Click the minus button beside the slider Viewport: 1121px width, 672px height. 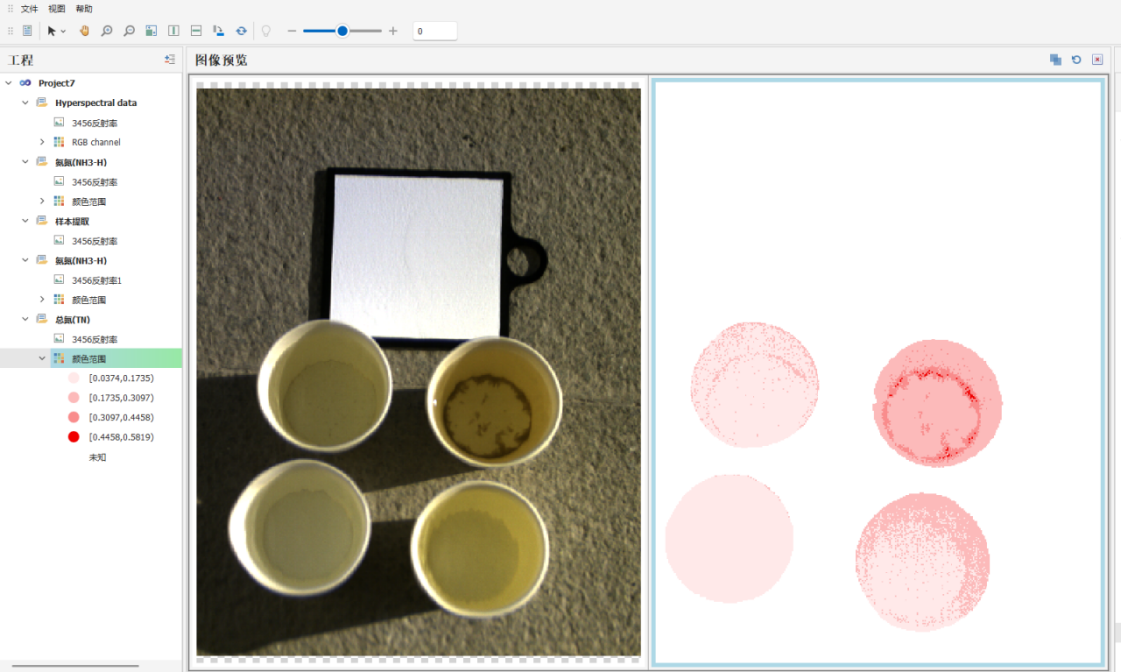(x=292, y=31)
